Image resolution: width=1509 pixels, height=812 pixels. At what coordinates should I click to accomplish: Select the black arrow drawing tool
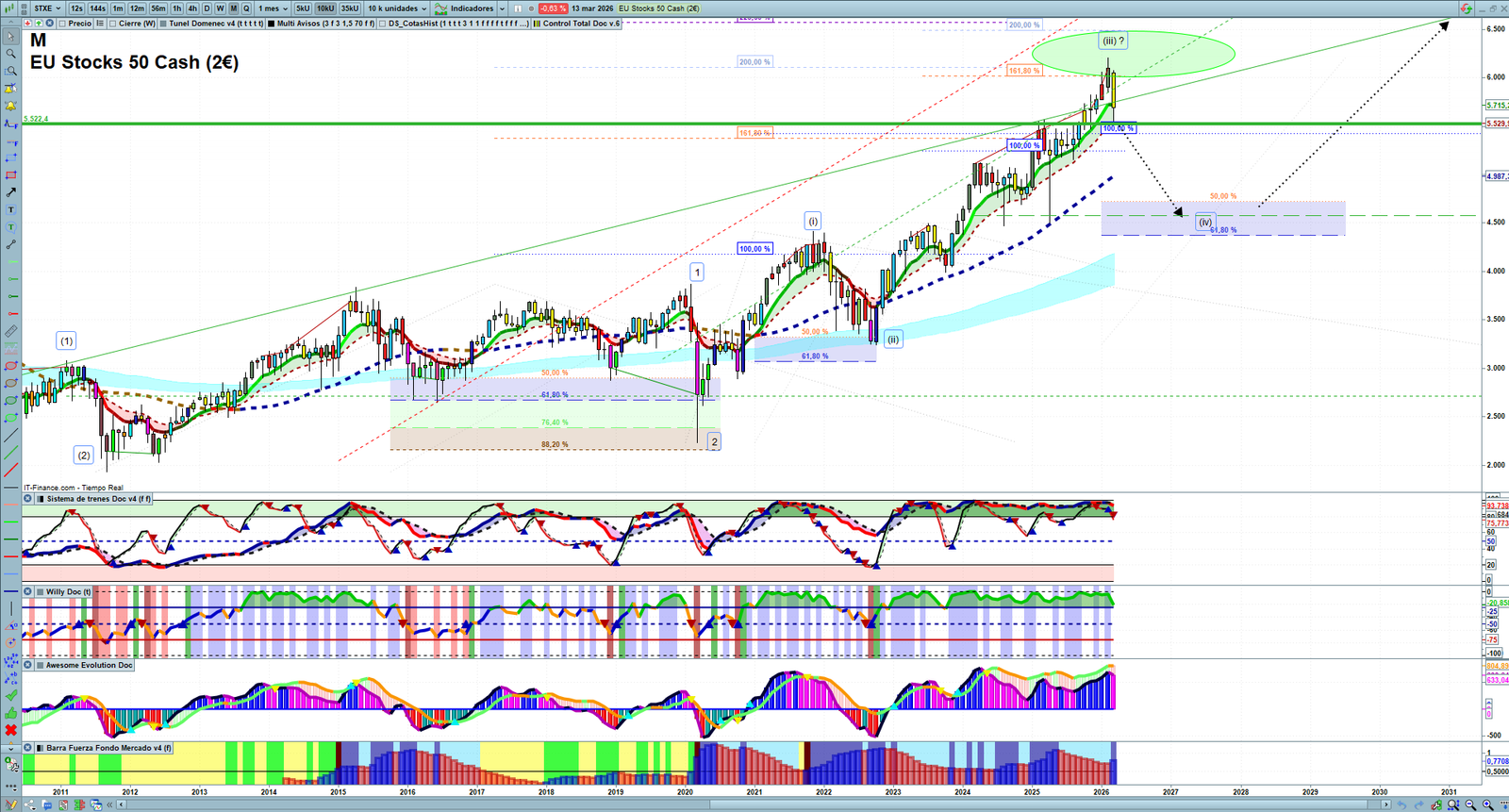(11, 192)
